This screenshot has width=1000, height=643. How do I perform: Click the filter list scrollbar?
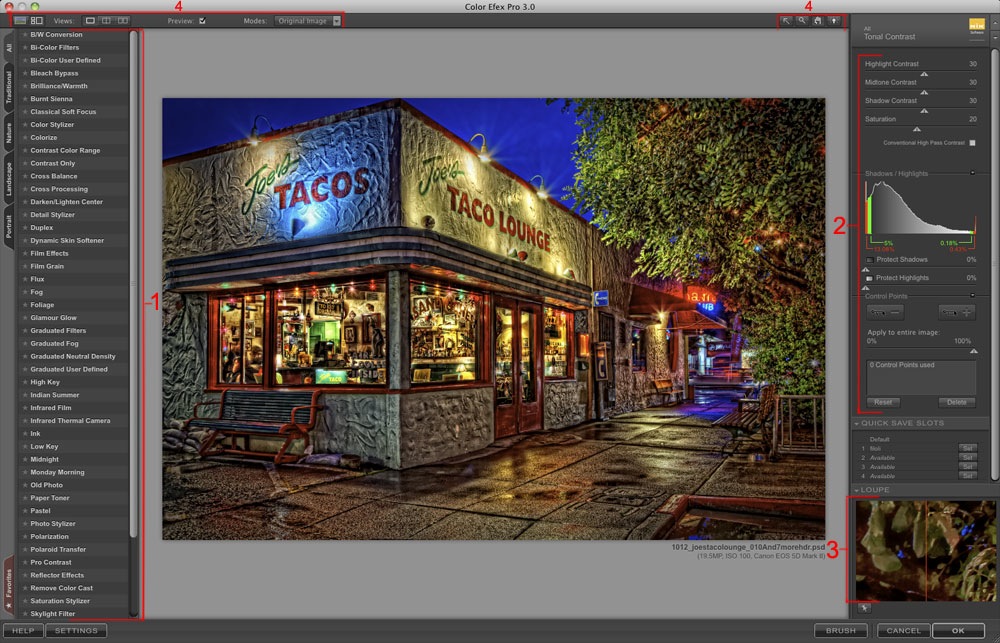[x=133, y=285]
